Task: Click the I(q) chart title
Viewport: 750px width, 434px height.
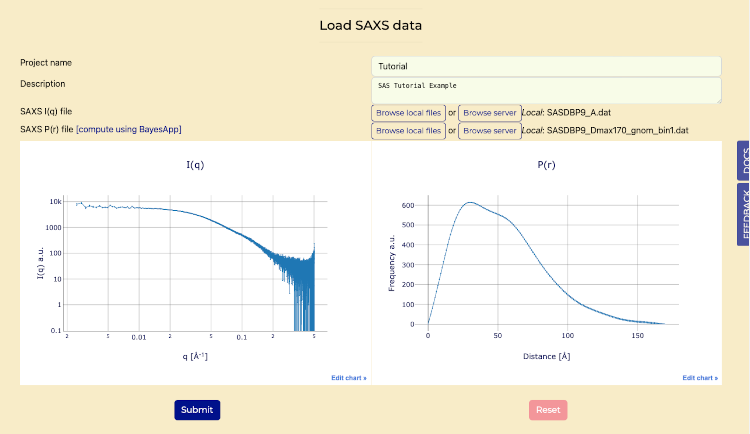Action: pyautogui.click(x=195, y=165)
